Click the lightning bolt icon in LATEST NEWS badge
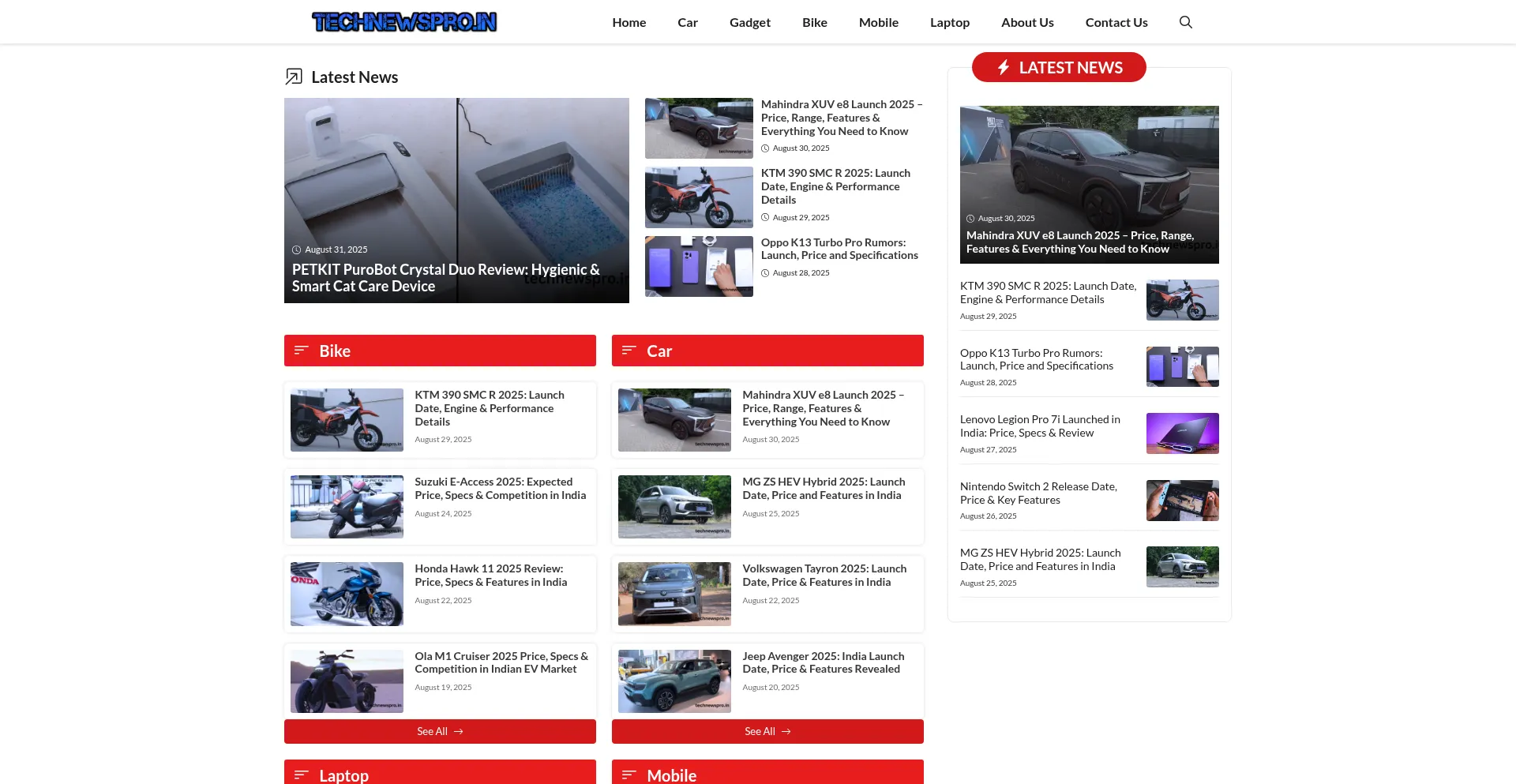The height and width of the screenshot is (784, 1516). coord(1003,68)
